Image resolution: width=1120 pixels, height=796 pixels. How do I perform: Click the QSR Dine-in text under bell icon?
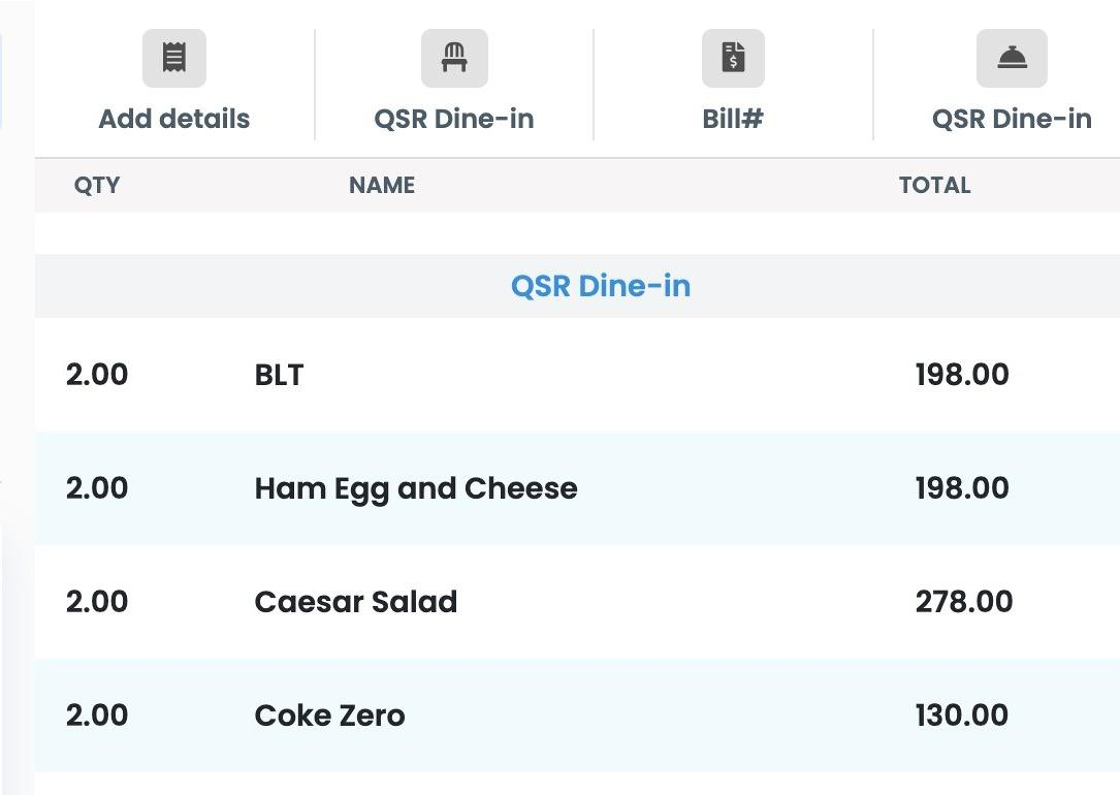pos(1012,119)
